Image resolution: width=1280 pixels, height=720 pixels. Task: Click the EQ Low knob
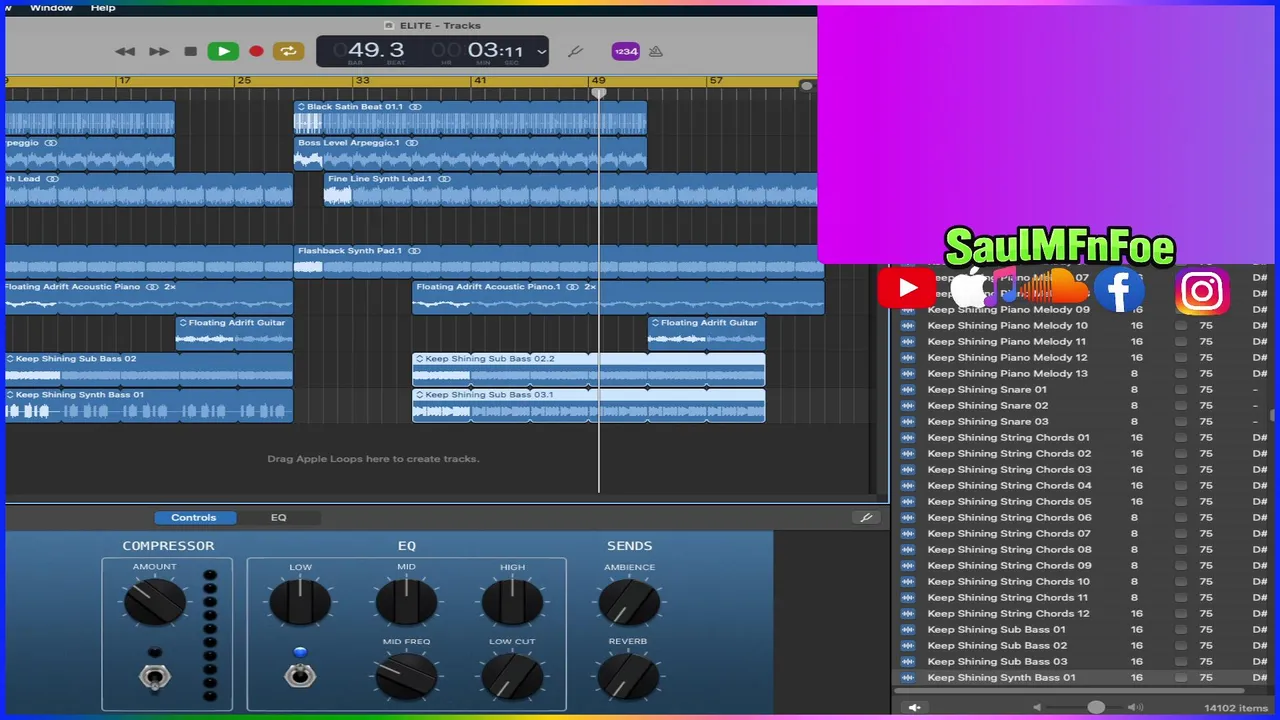(x=300, y=602)
